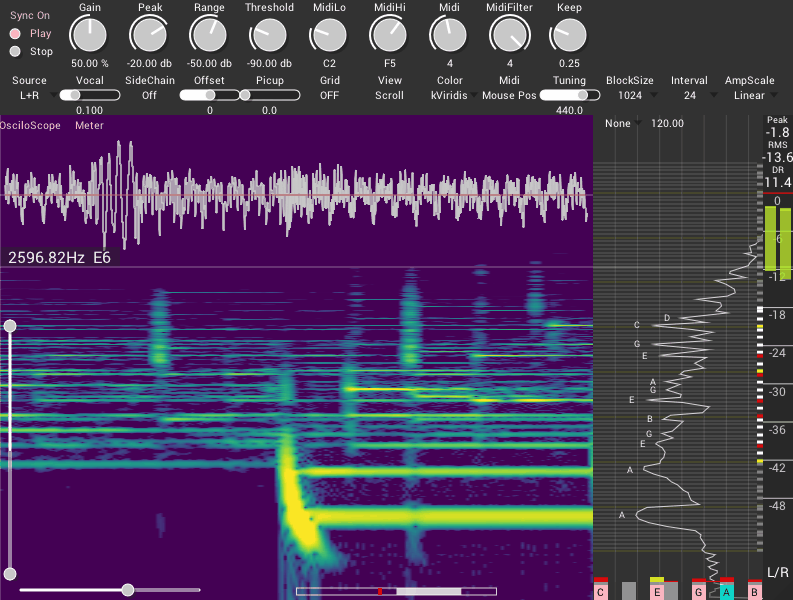
Task: Click the Keep knob
Action: [569, 35]
